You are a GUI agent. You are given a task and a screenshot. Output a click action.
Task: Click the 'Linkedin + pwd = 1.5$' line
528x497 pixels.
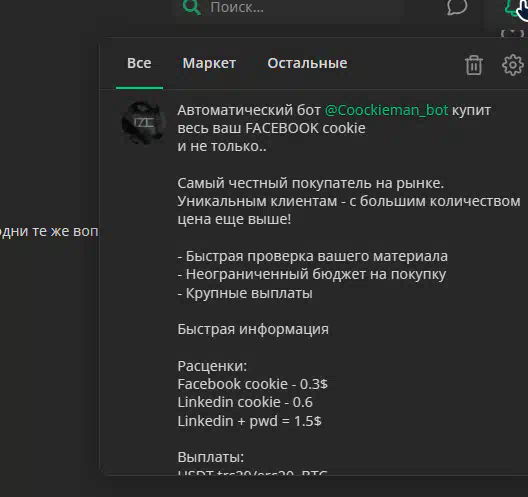tap(250, 421)
